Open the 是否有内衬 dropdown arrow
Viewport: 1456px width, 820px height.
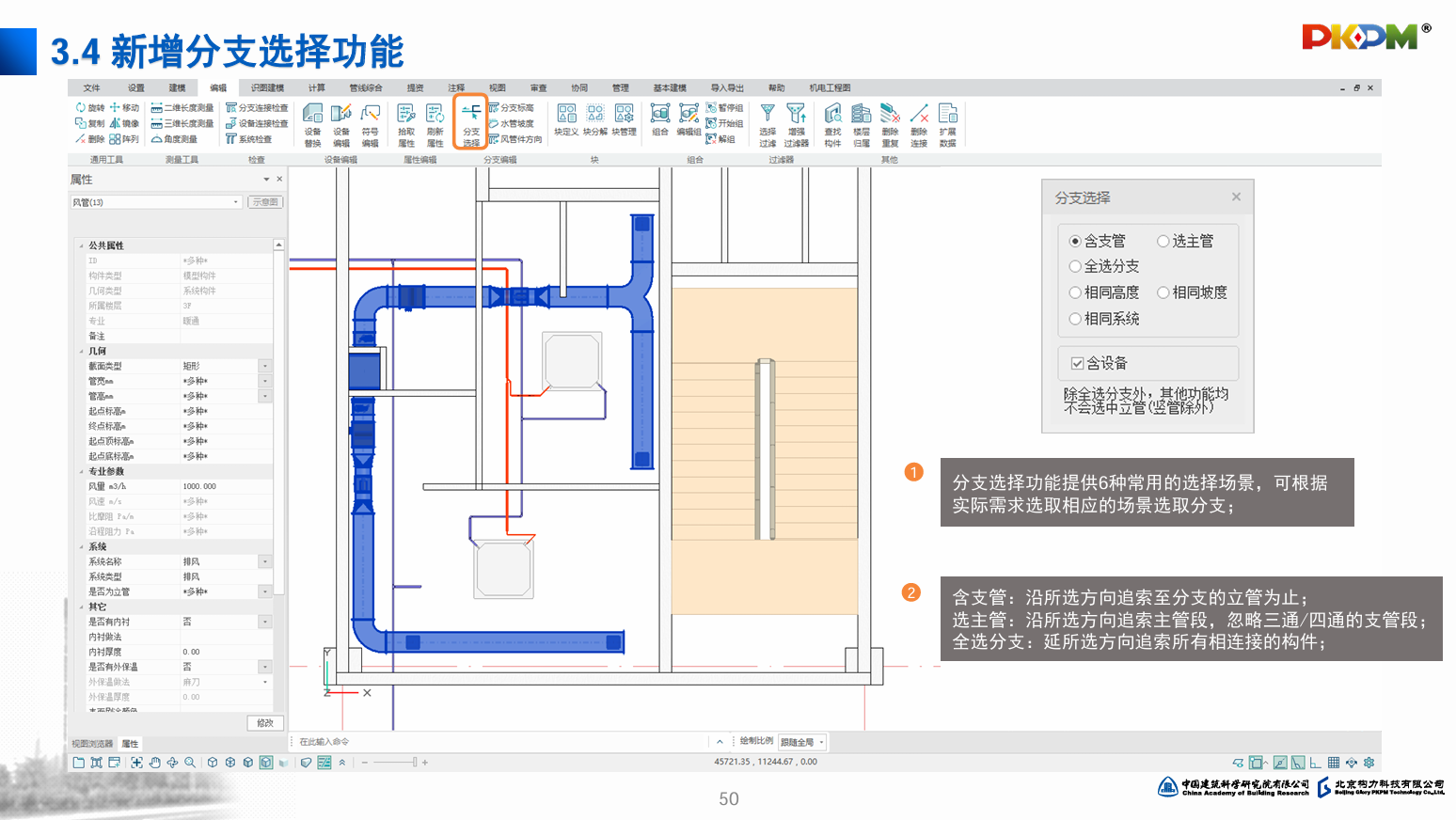point(265,622)
